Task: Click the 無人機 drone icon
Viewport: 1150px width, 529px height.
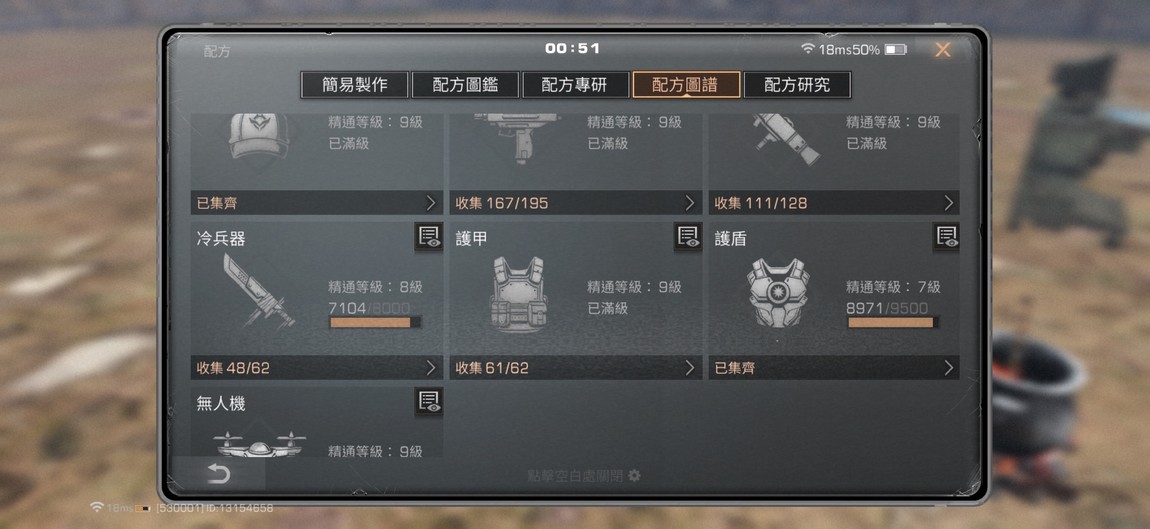Action: point(260,445)
